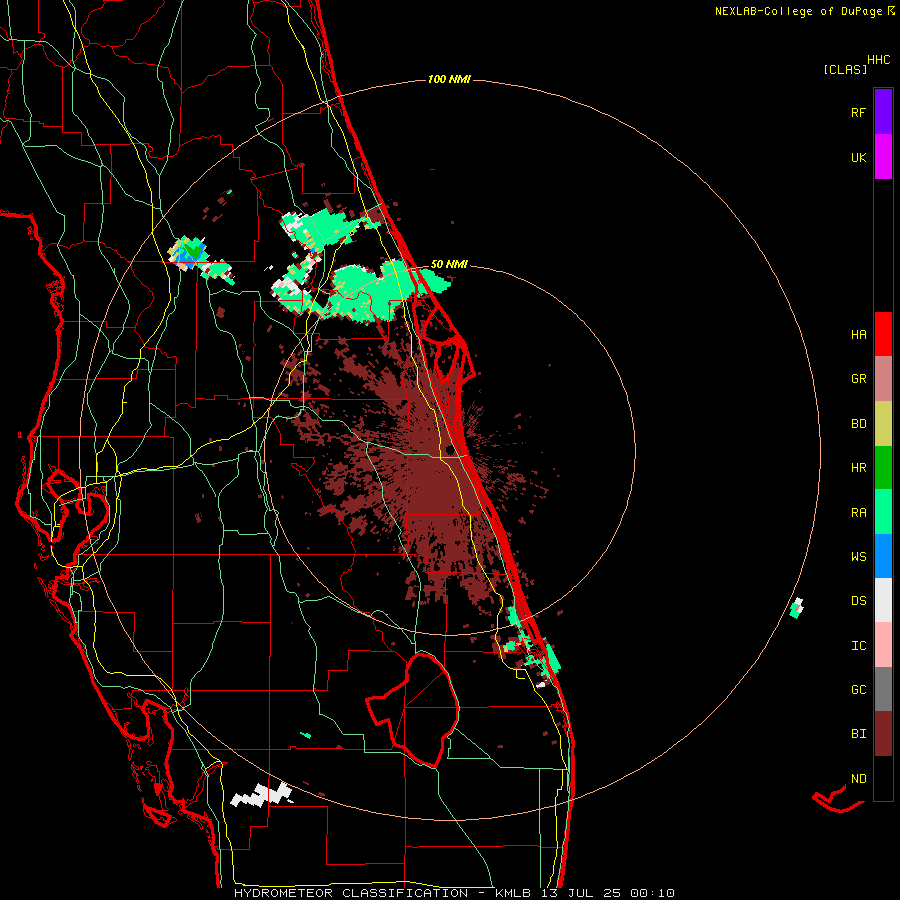The height and width of the screenshot is (900, 900).
Task: Click the DS legend label
Action: pos(858,601)
